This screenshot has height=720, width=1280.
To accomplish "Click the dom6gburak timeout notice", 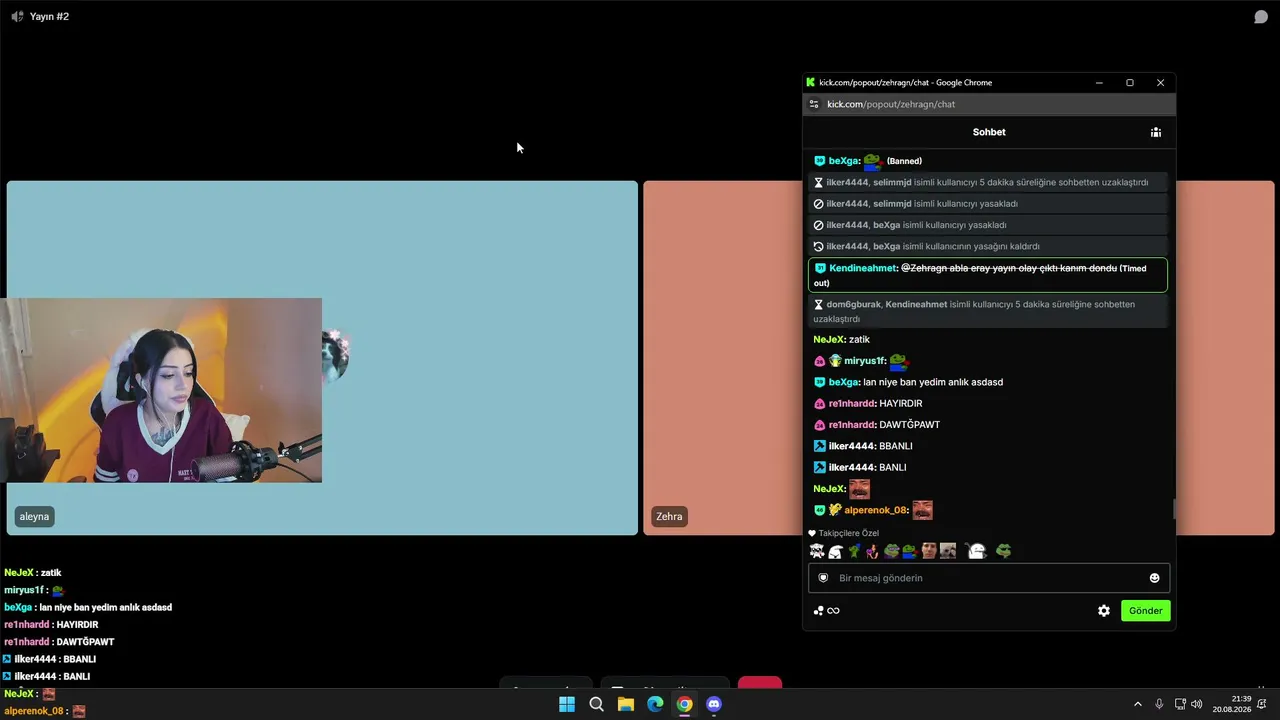I will coord(988,311).
